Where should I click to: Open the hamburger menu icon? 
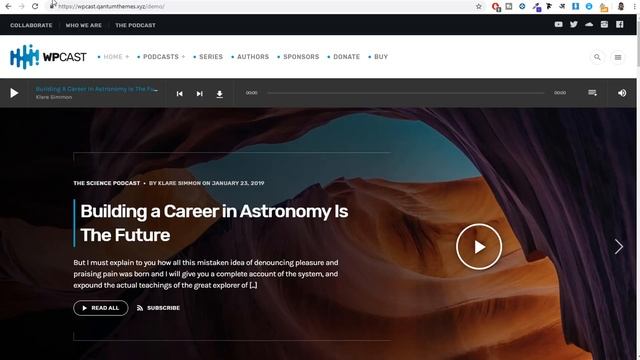(618, 57)
